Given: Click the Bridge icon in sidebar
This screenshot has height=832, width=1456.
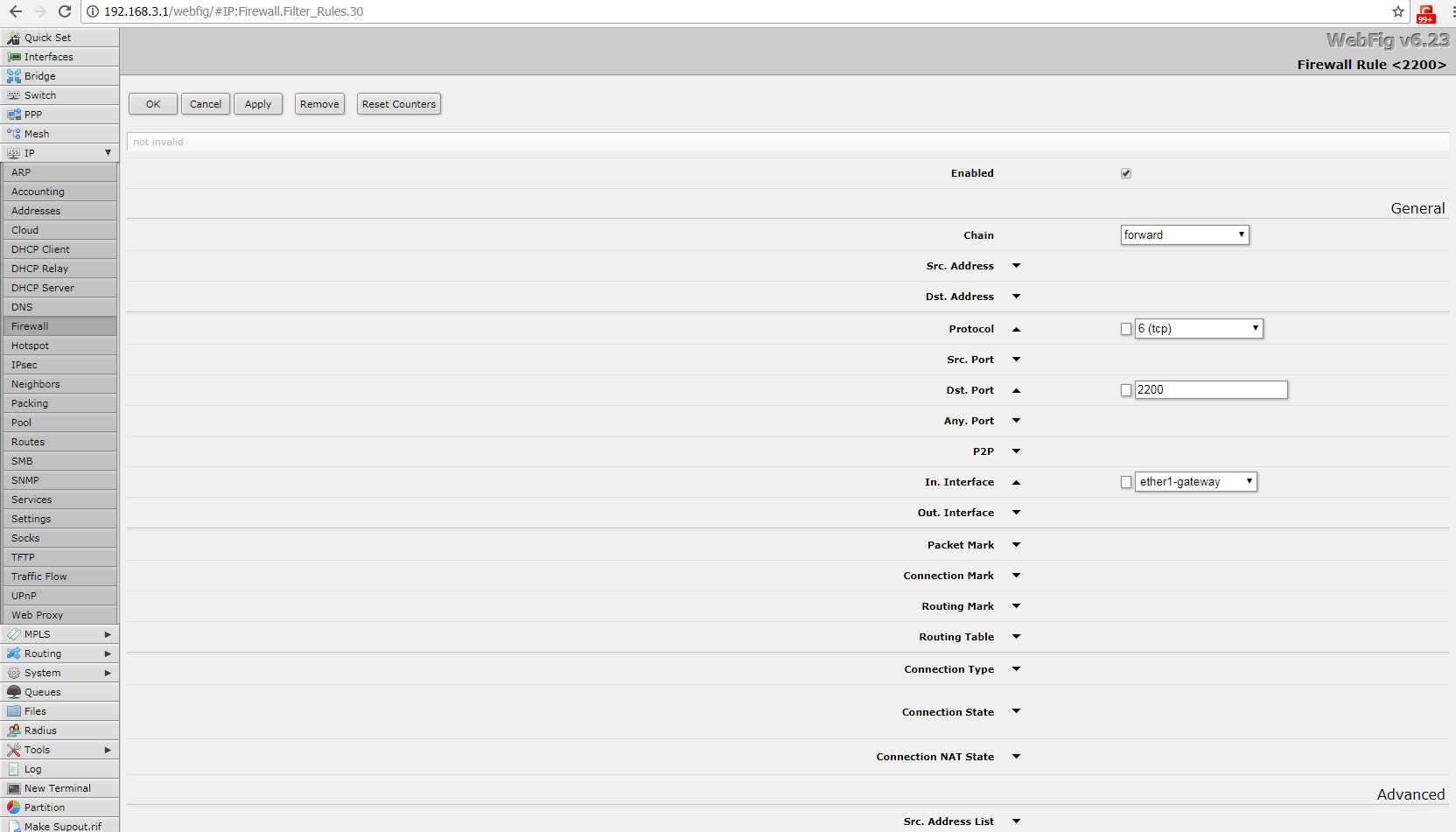Looking at the screenshot, I should 13,76.
